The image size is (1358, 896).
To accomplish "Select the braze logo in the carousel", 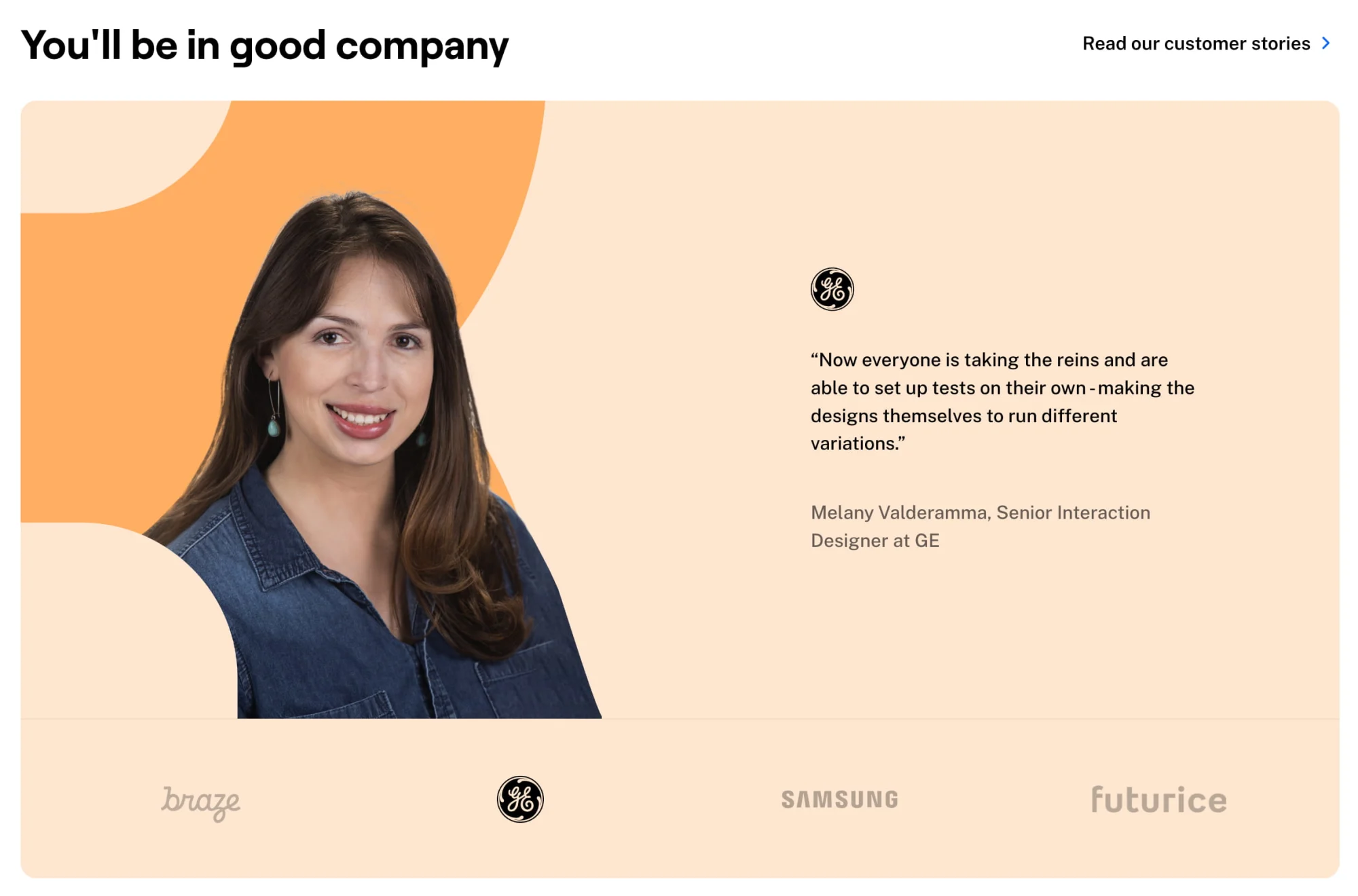I will tap(200, 802).
